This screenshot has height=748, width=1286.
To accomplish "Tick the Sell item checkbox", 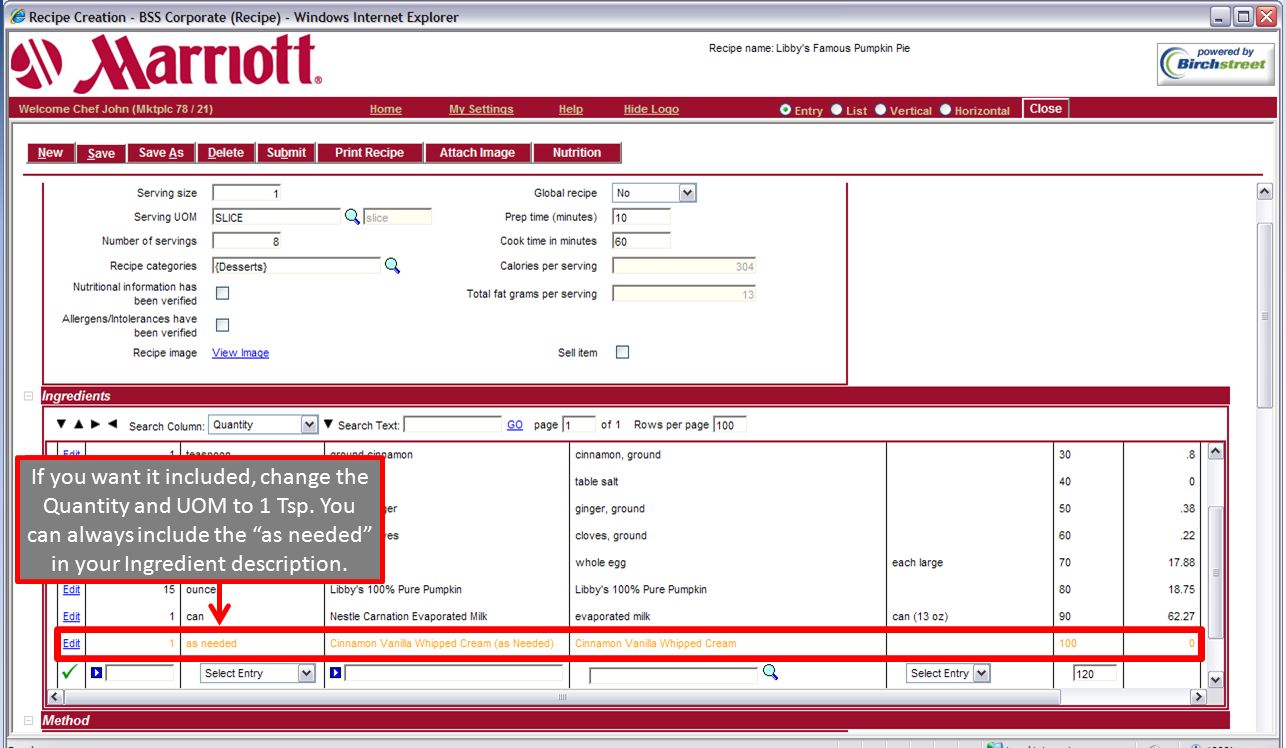I will pos(622,352).
